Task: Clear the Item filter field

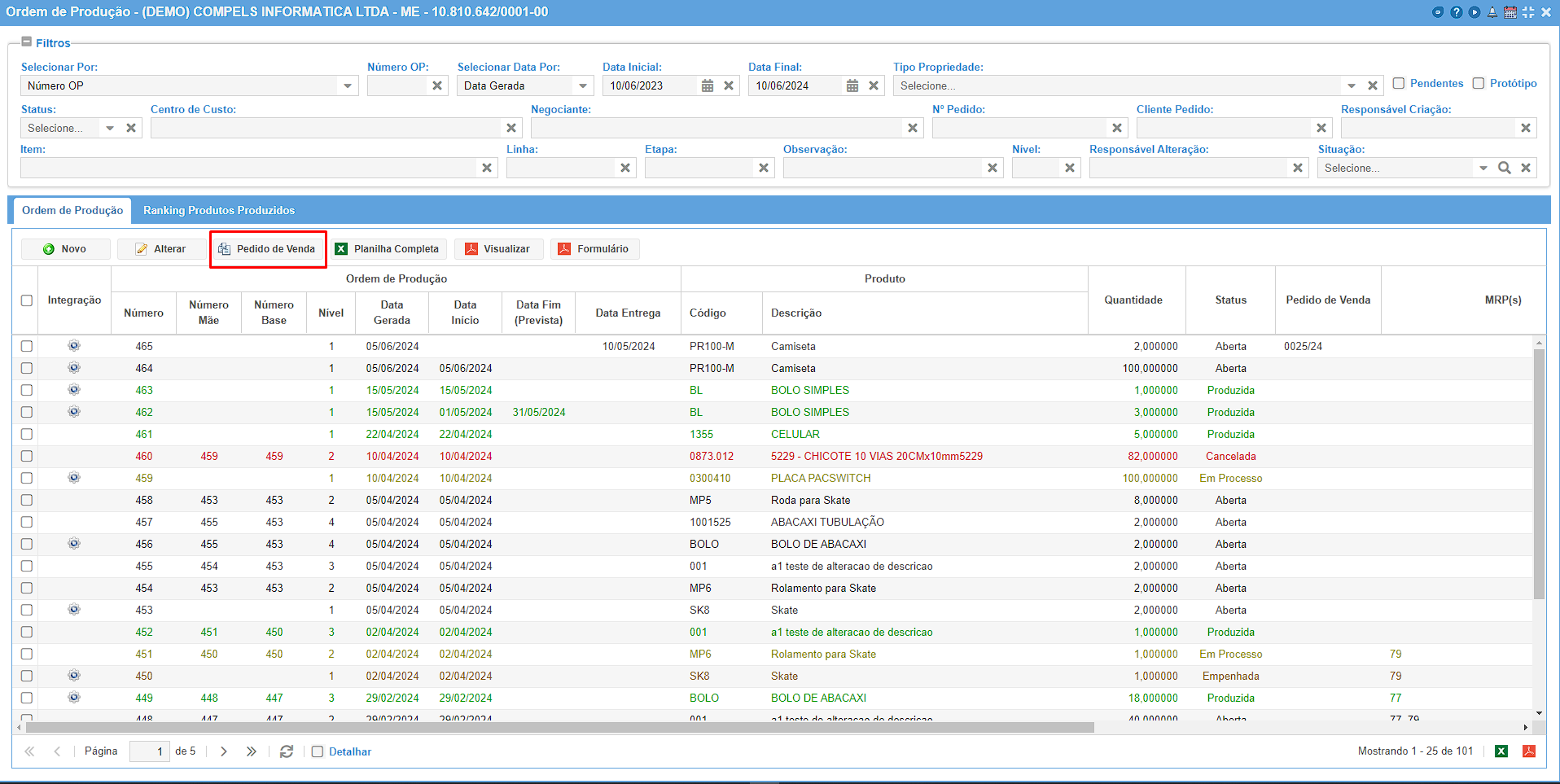Action: coord(487,168)
